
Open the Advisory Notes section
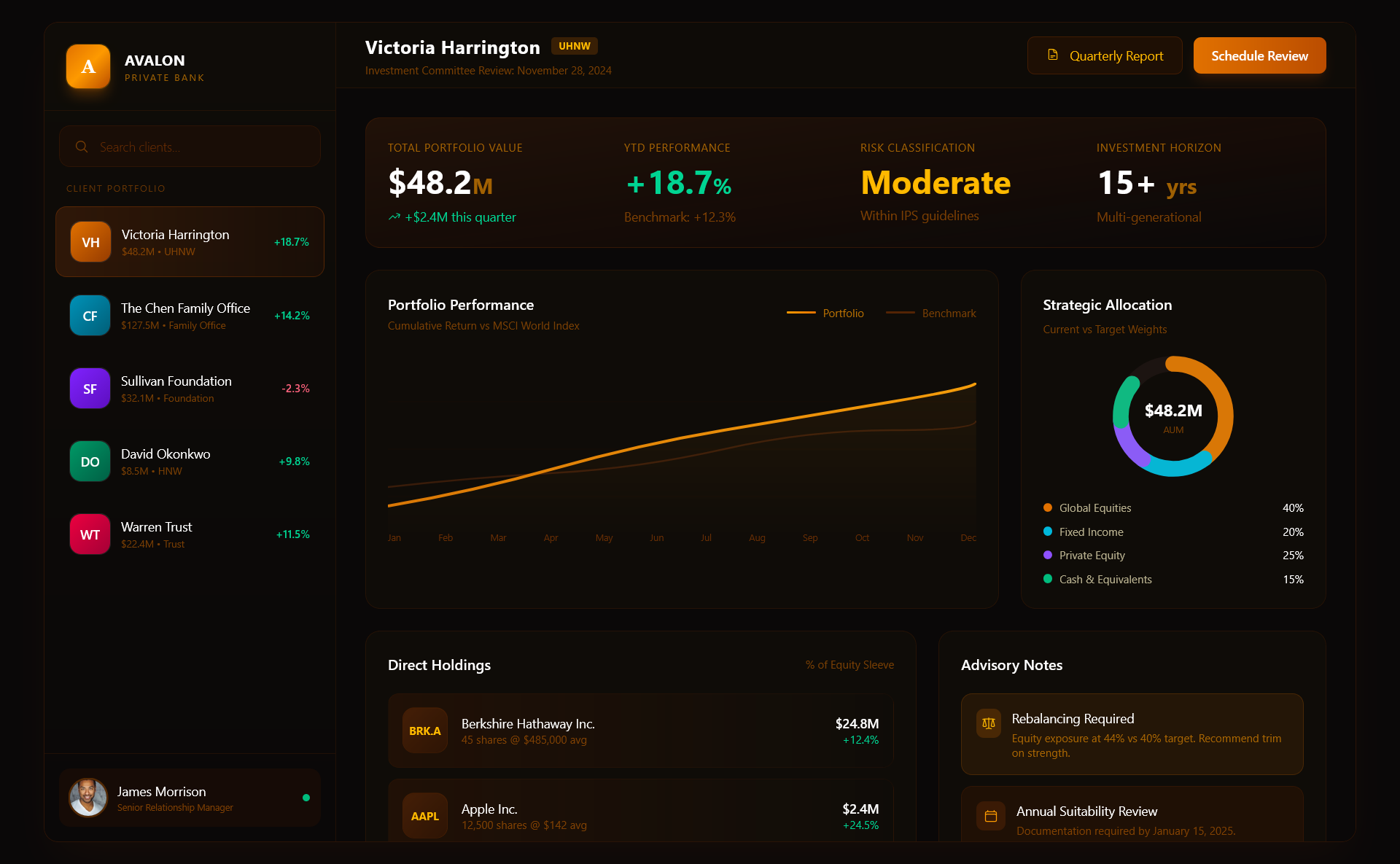[1011, 665]
